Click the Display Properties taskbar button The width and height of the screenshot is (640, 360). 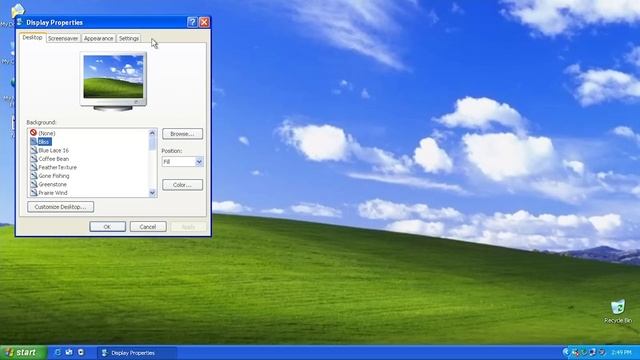coord(137,353)
